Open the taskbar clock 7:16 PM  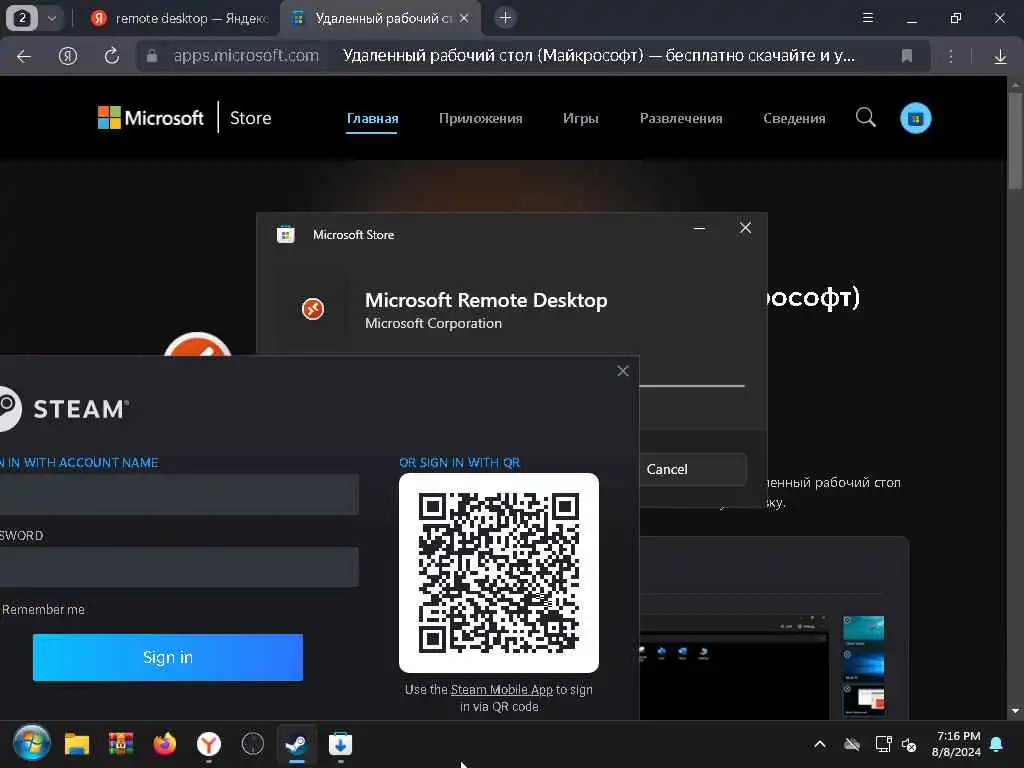pos(957,744)
